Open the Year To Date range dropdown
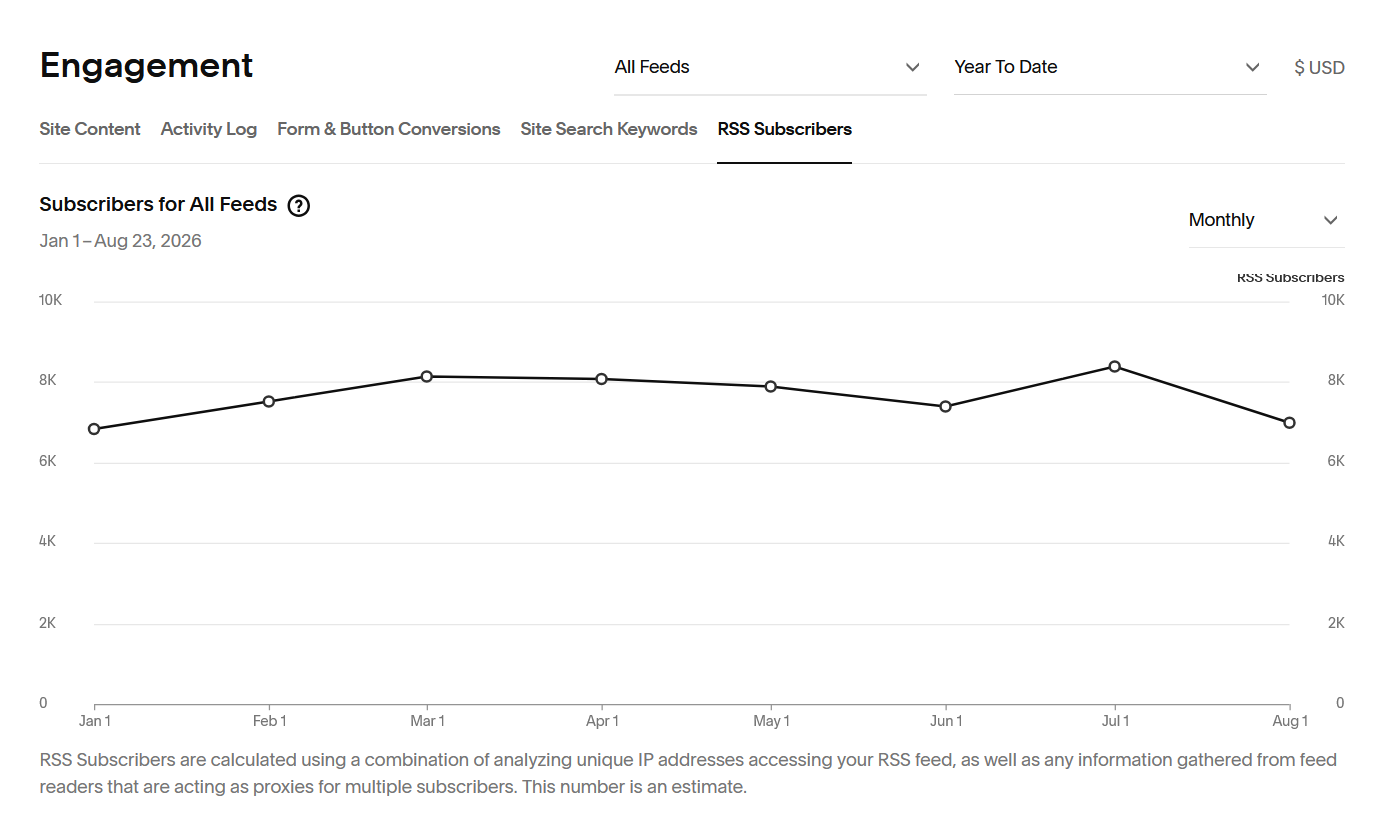1383x829 pixels. [x=1110, y=68]
